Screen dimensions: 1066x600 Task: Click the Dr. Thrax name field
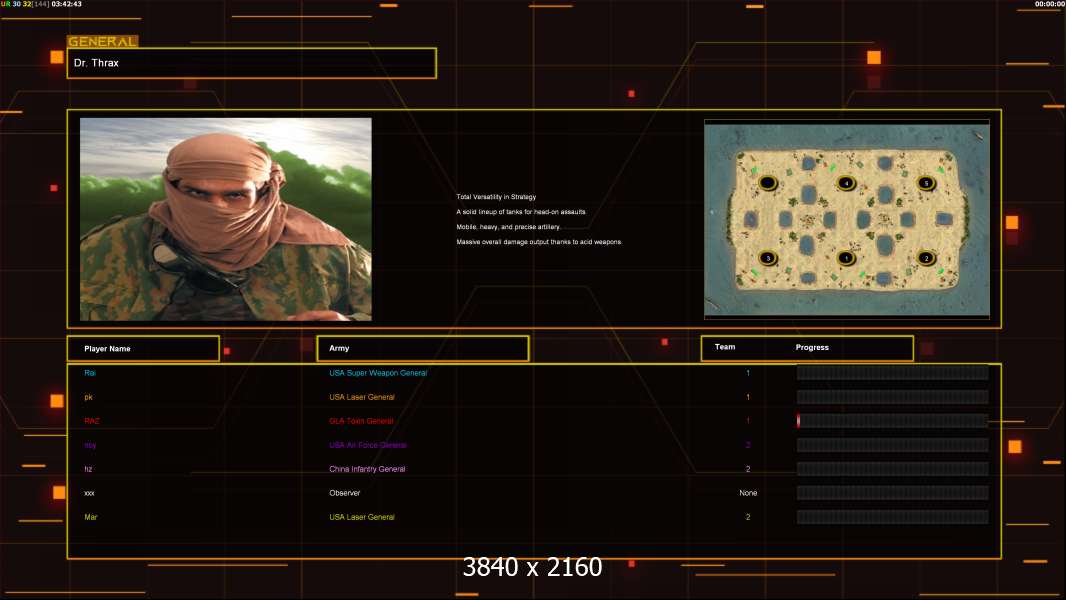[251, 63]
